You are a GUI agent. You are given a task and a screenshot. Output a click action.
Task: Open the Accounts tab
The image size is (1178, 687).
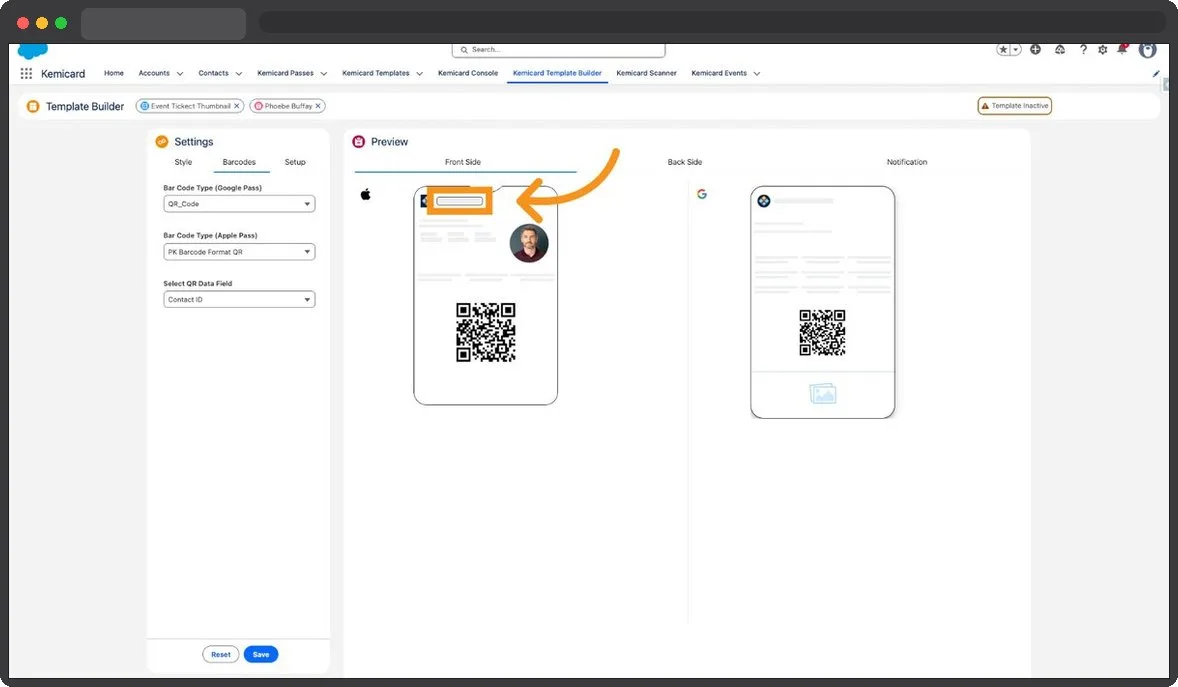pyautogui.click(x=154, y=73)
